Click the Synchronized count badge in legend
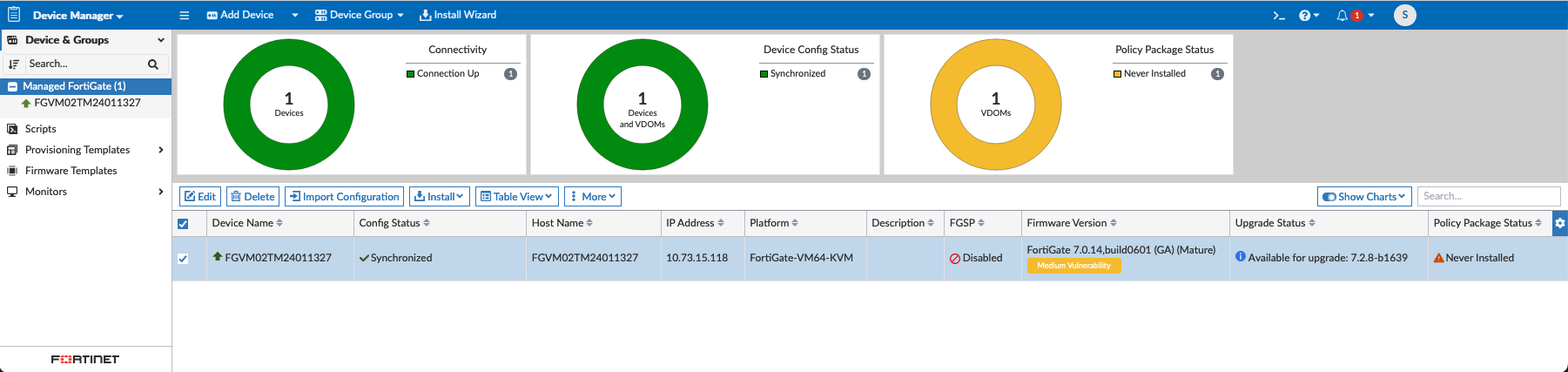The width and height of the screenshot is (1568, 372). tap(865, 74)
